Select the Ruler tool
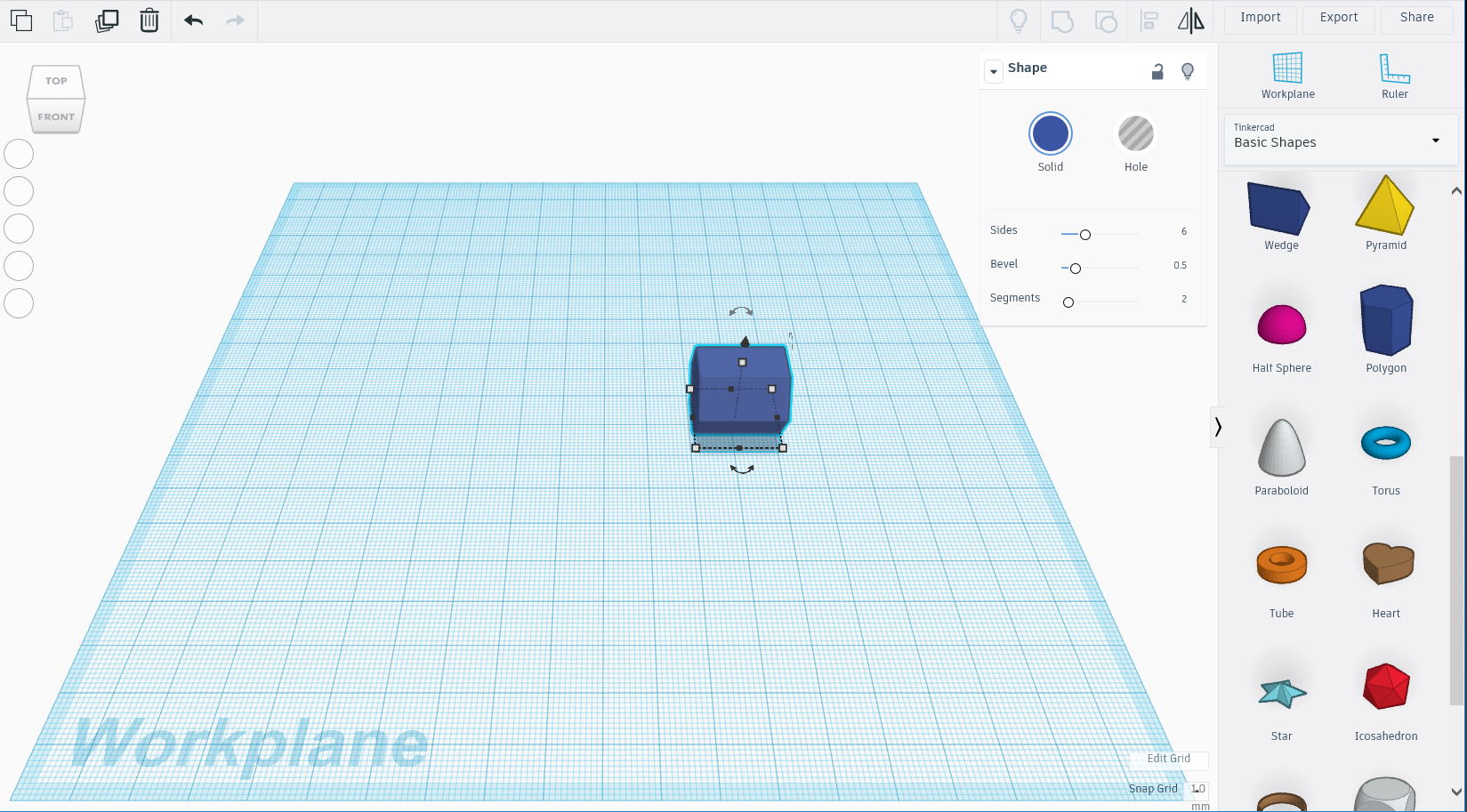Viewport: 1467px width, 812px height. click(x=1394, y=76)
